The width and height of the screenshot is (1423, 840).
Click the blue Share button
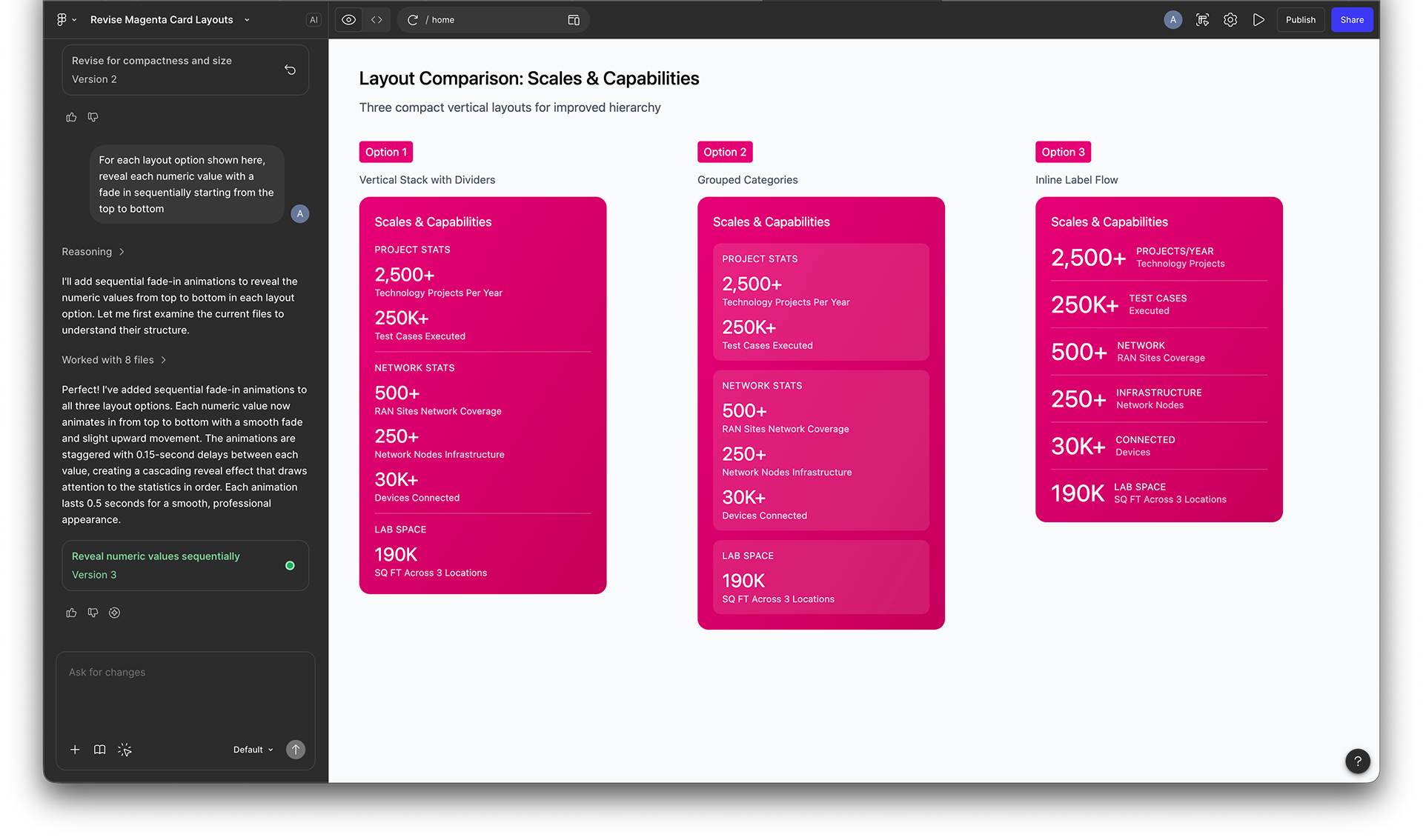tap(1351, 20)
